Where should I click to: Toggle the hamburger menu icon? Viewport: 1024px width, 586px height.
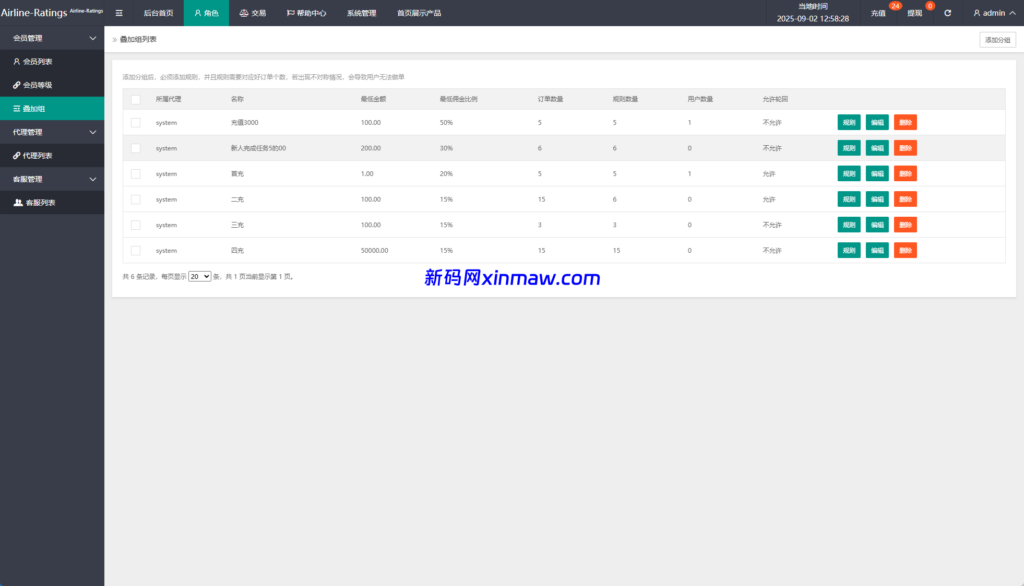click(x=119, y=13)
